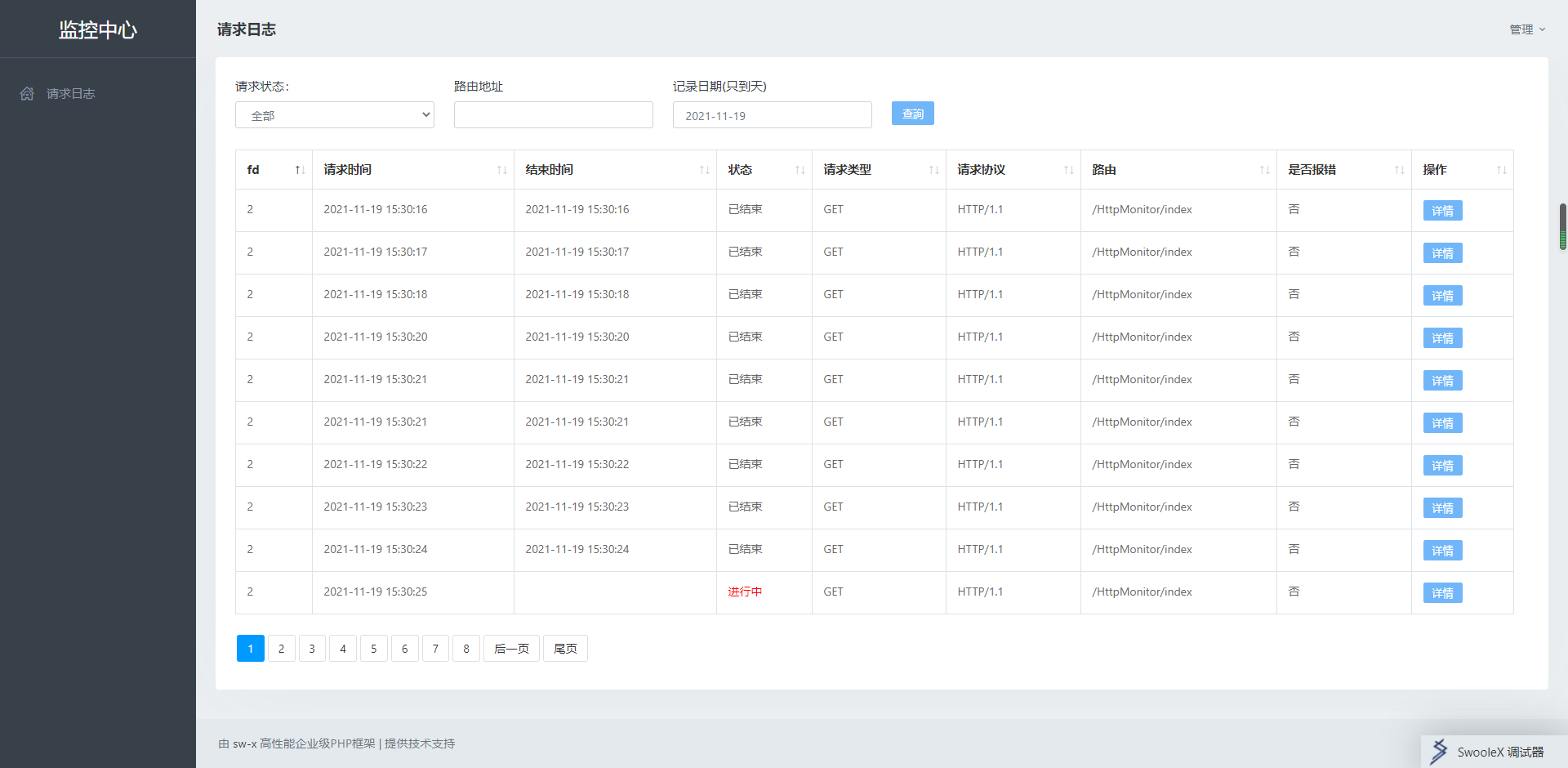Screen dimensions: 1568x768
Task: Sort by 结束时间 column sort icon
Action: pos(704,170)
